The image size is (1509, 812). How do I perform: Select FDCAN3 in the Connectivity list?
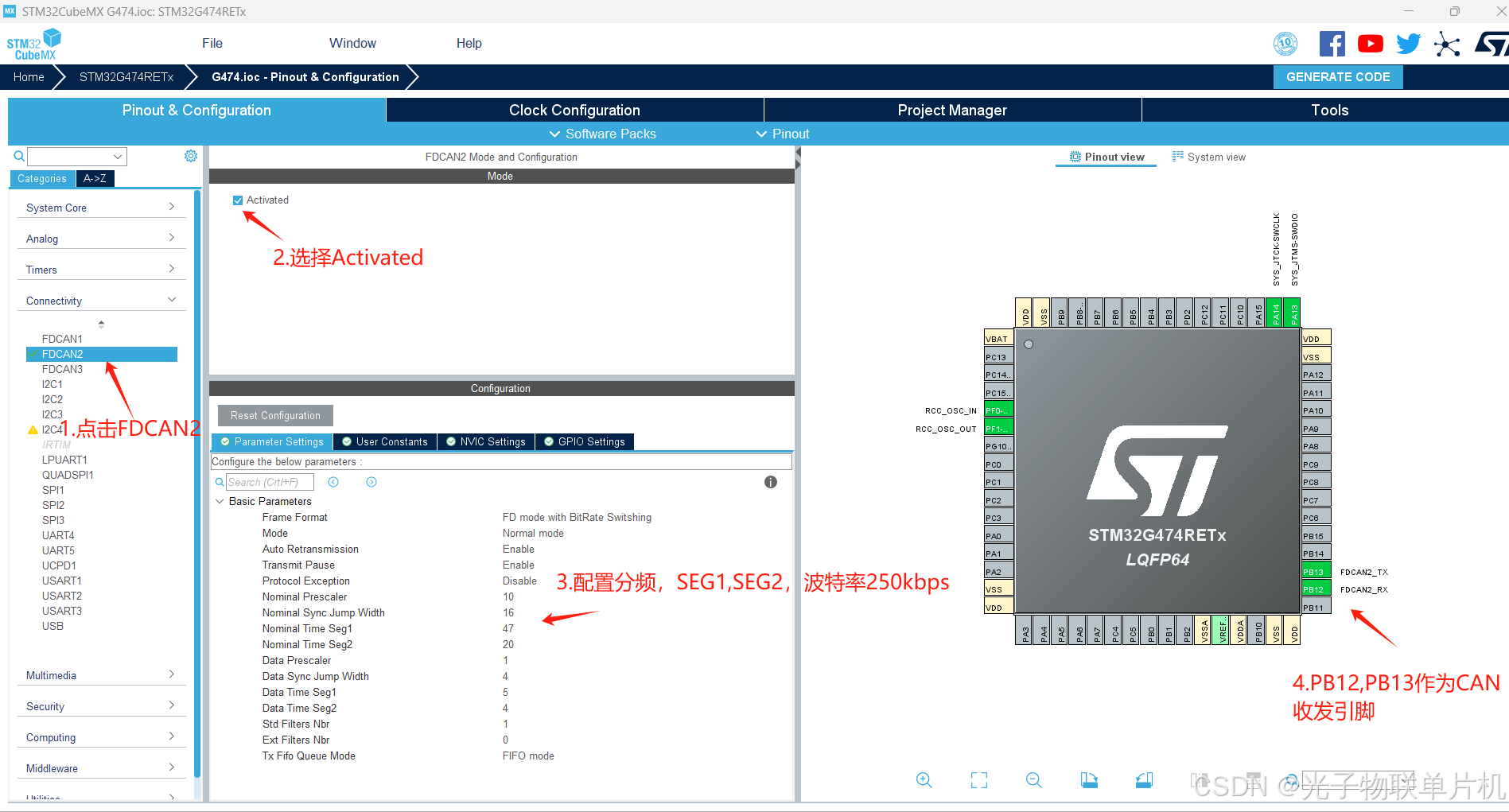click(x=62, y=369)
